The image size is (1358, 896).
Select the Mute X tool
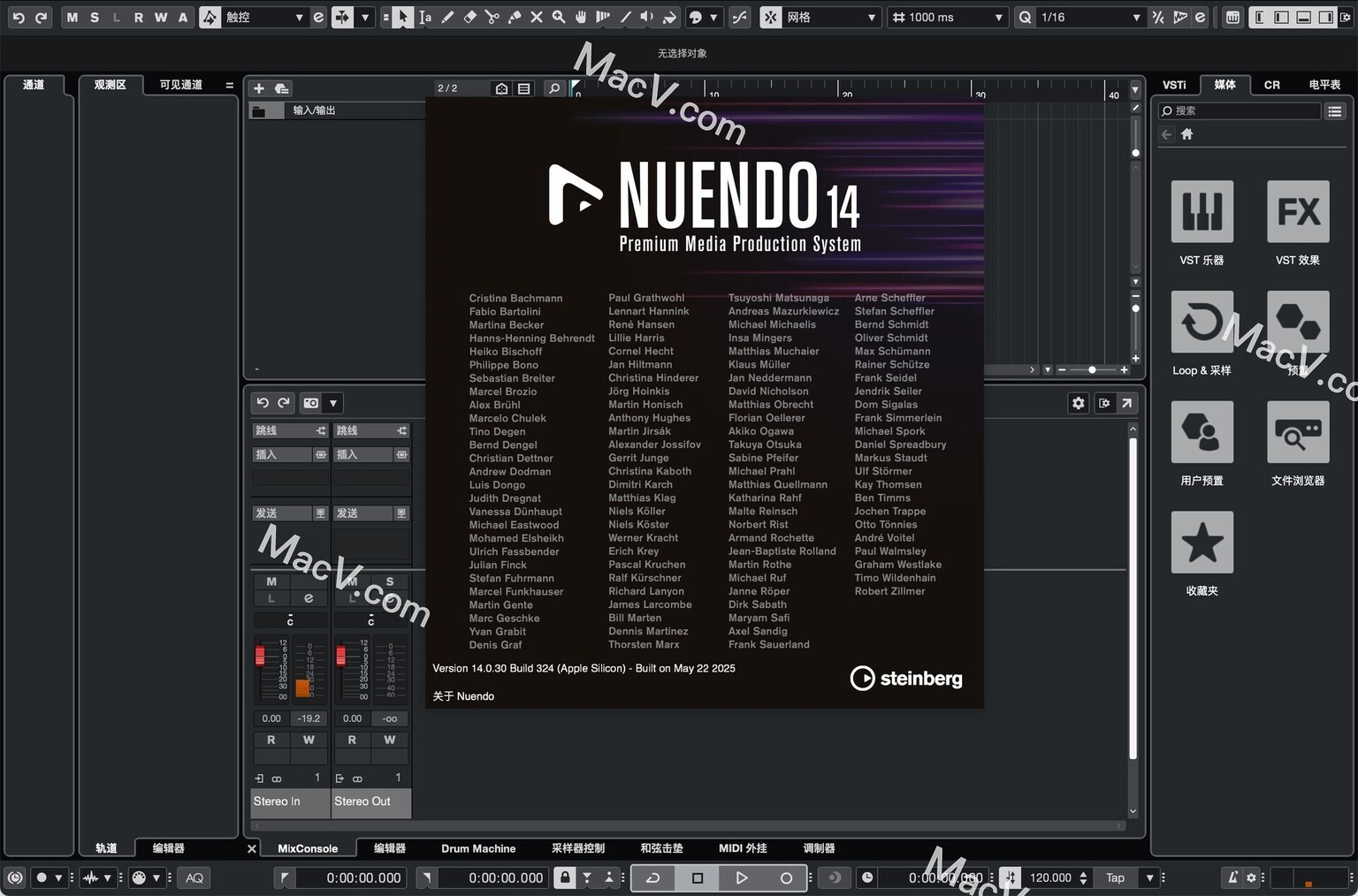tap(536, 17)
